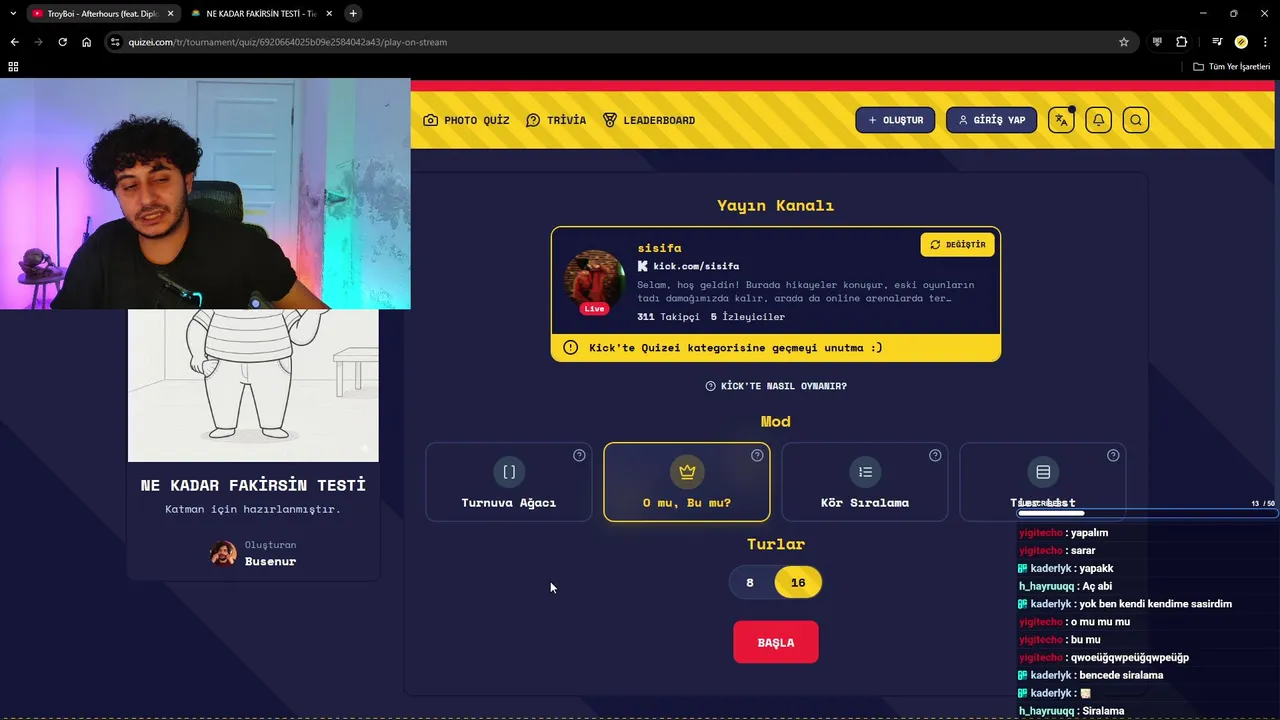Close the TroyBoi Afterhours tab
Image resolution: width=1280 pixels, height=720 pixels.
click(170, 13)
